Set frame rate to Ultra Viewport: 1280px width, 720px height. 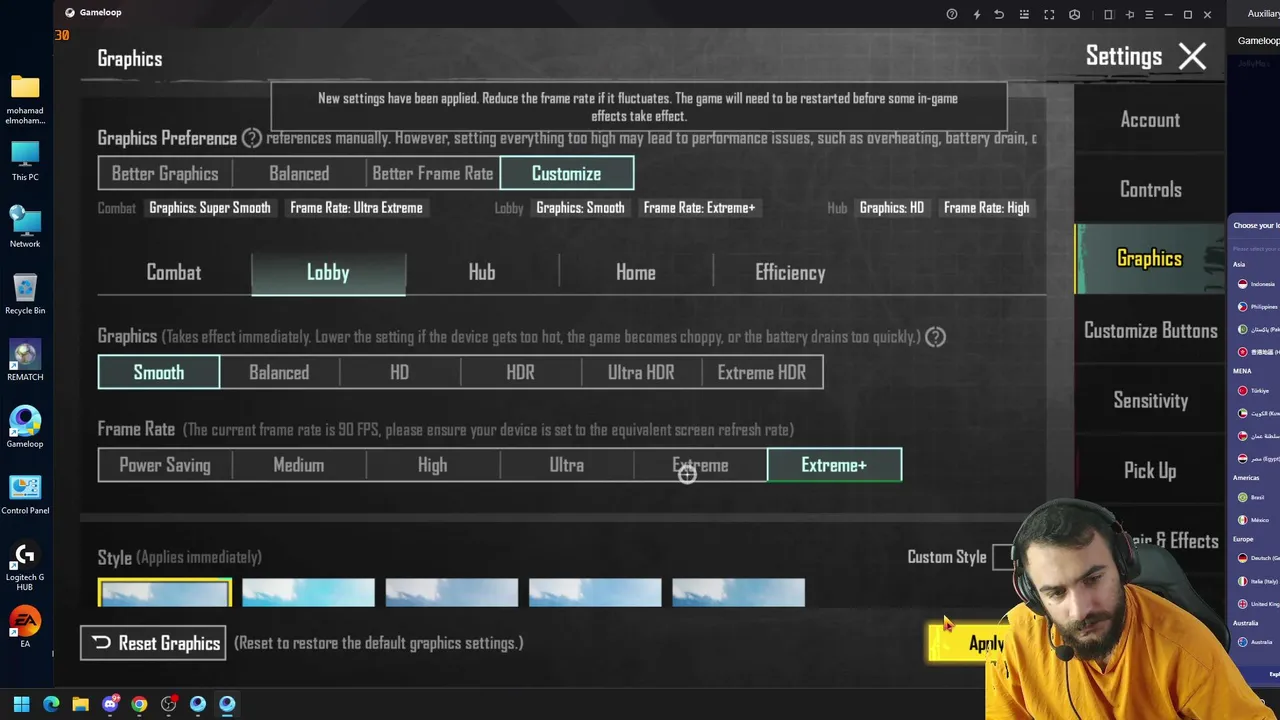click(x=567, y=465)
